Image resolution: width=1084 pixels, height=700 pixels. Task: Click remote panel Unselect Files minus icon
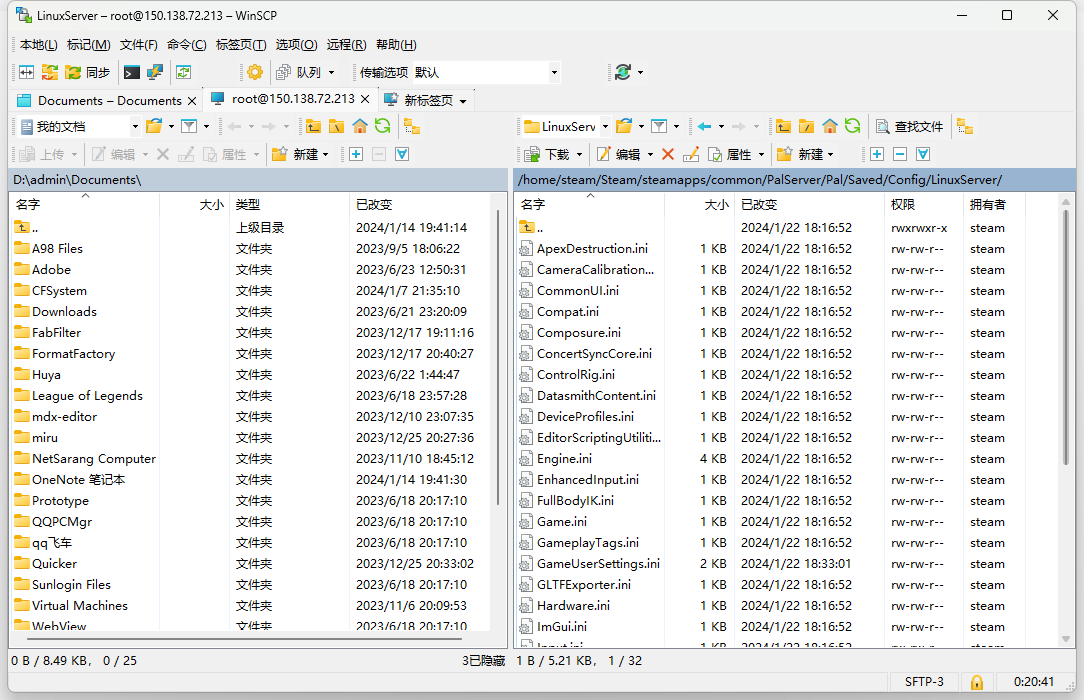tap(900, 155)
